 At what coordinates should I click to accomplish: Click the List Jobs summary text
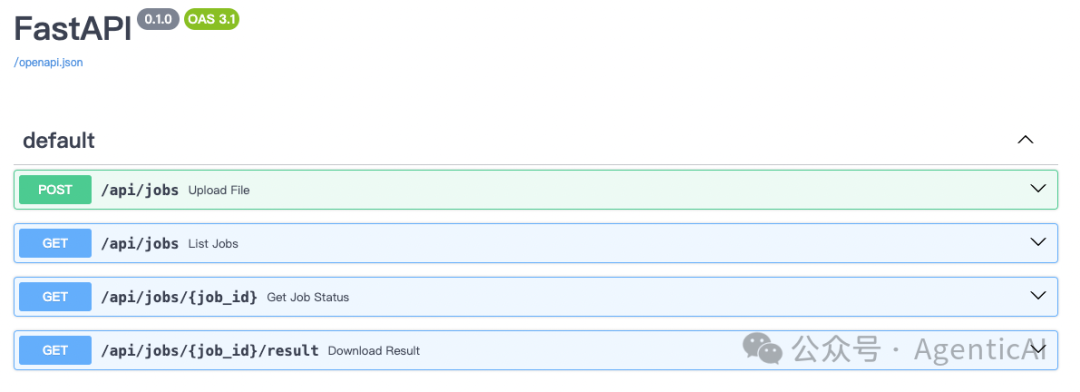tap(214, 244)
